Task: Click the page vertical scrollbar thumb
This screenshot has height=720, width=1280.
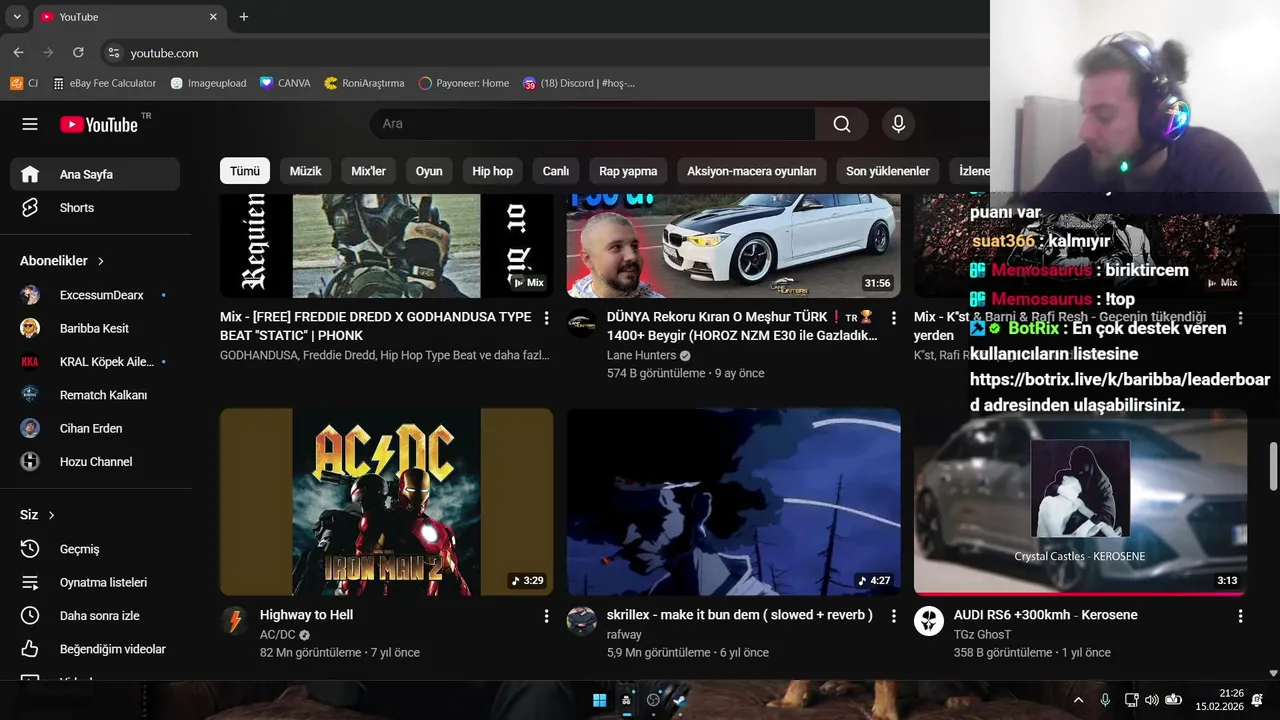Action: pyautogui.click(x=1273, y=467)
